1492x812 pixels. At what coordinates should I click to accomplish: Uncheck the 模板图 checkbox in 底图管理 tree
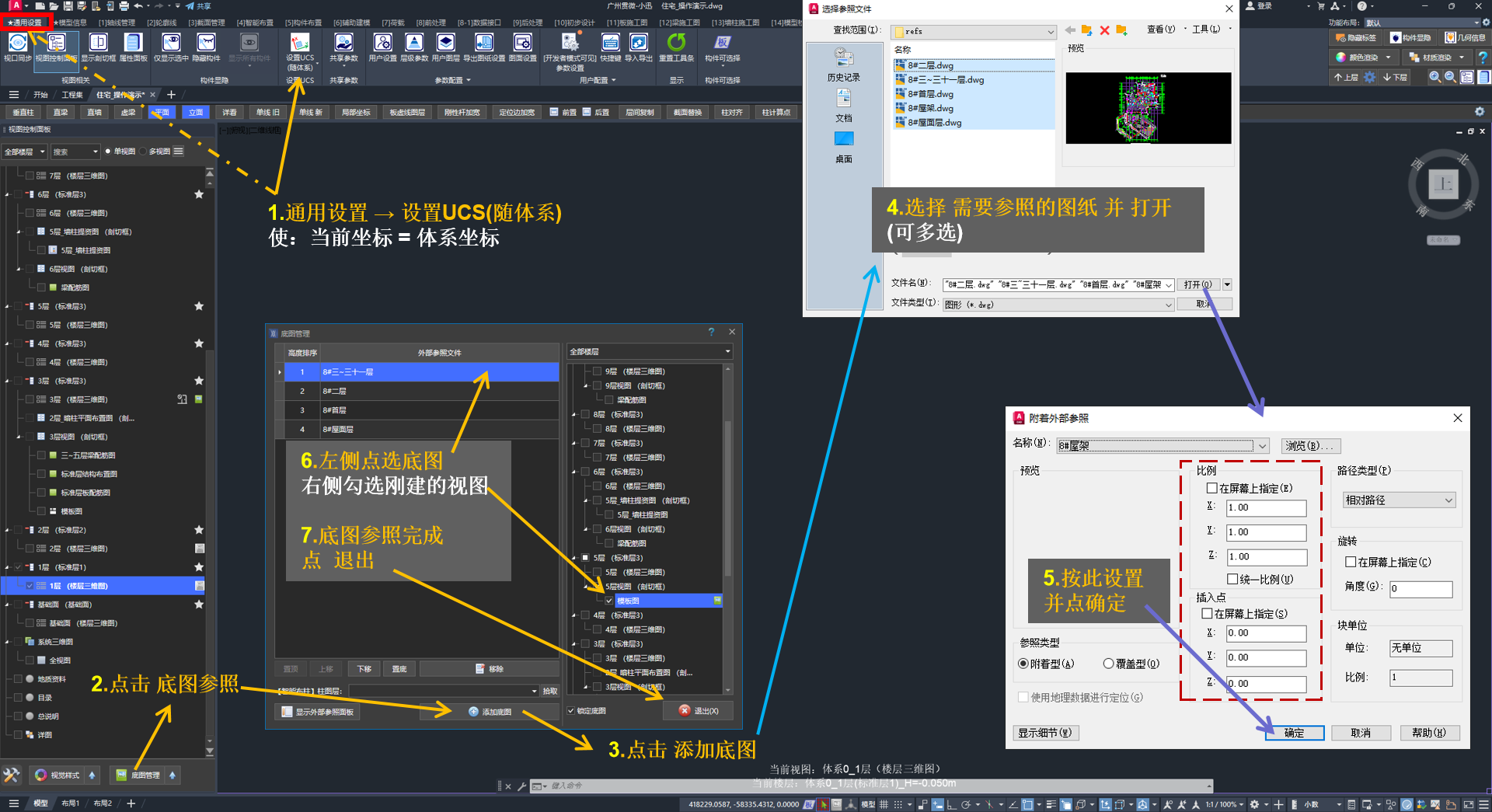click(609, 601)
